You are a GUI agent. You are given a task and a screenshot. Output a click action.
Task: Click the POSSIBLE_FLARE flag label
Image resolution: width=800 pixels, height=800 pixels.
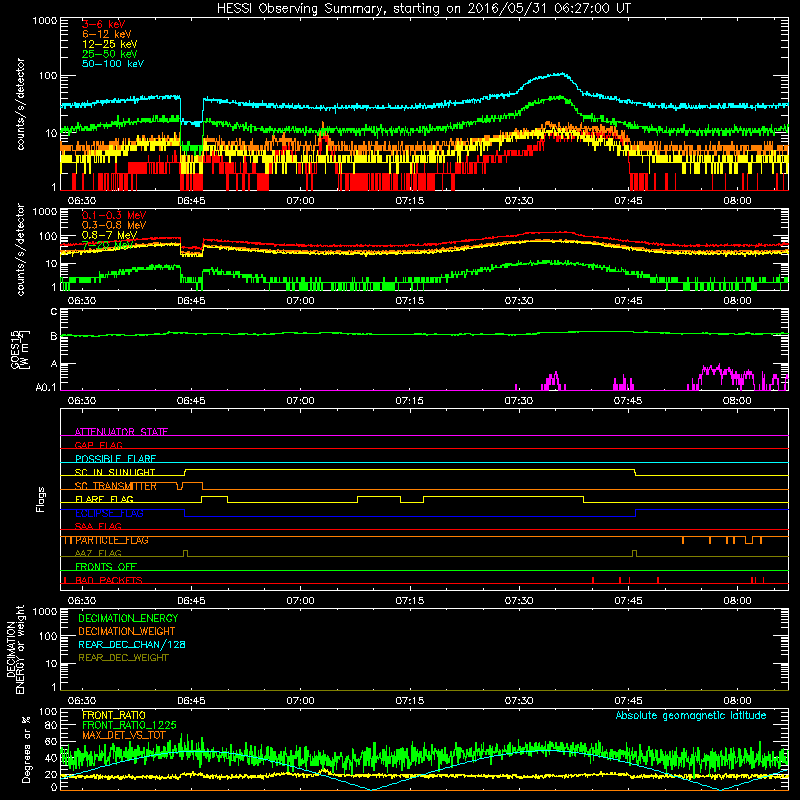point(115,459)
